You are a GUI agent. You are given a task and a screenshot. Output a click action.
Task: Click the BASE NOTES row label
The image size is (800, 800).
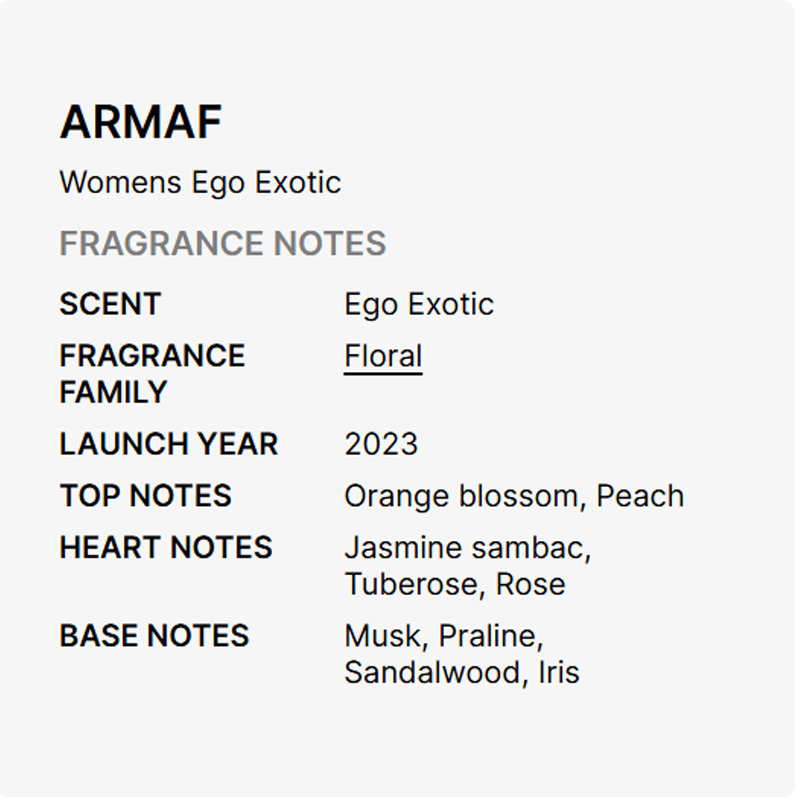click(154, 636)
